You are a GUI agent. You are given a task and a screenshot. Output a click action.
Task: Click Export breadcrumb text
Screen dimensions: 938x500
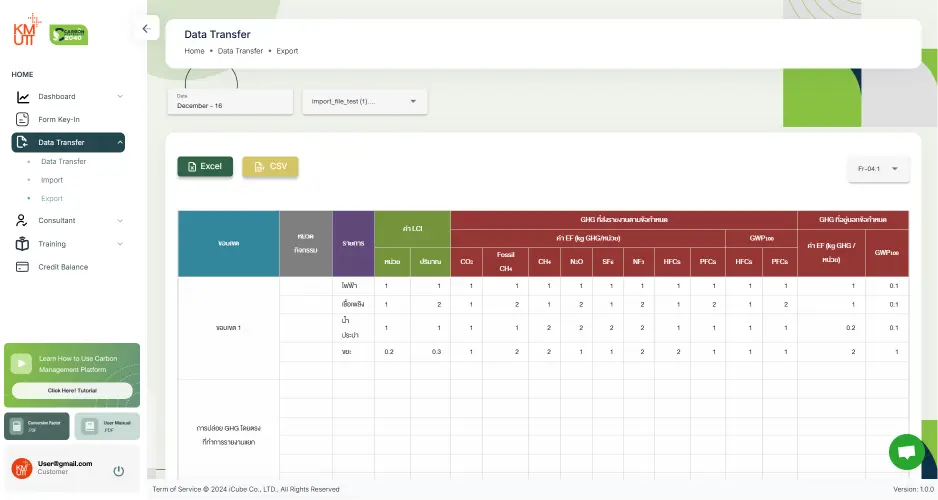(x=287, y=51)
